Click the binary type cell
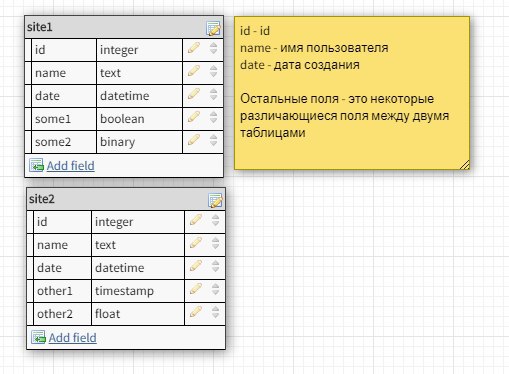509x374 pixels. click(139, 142)
